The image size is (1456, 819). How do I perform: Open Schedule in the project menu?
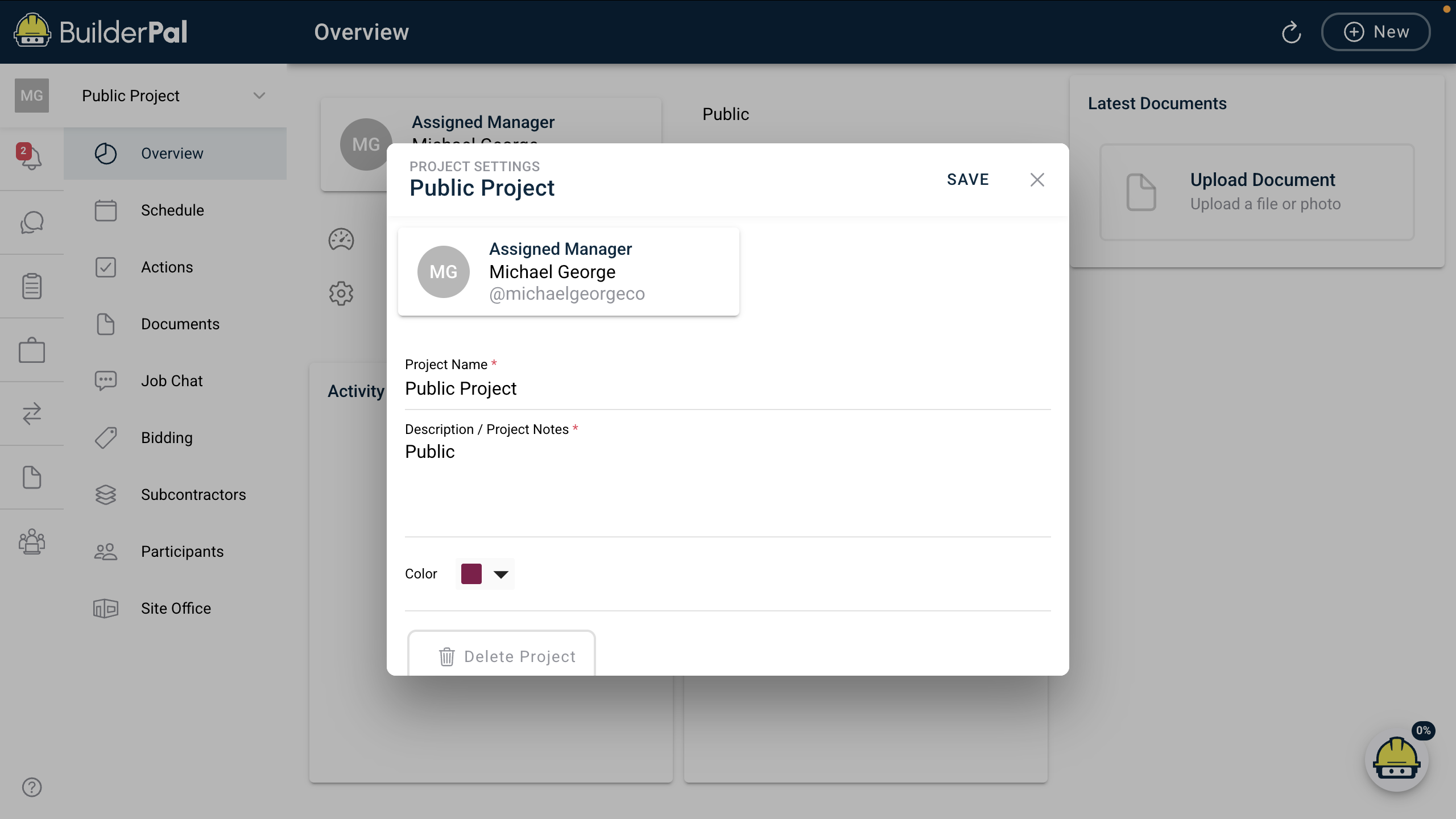click(x=172, y=210)
